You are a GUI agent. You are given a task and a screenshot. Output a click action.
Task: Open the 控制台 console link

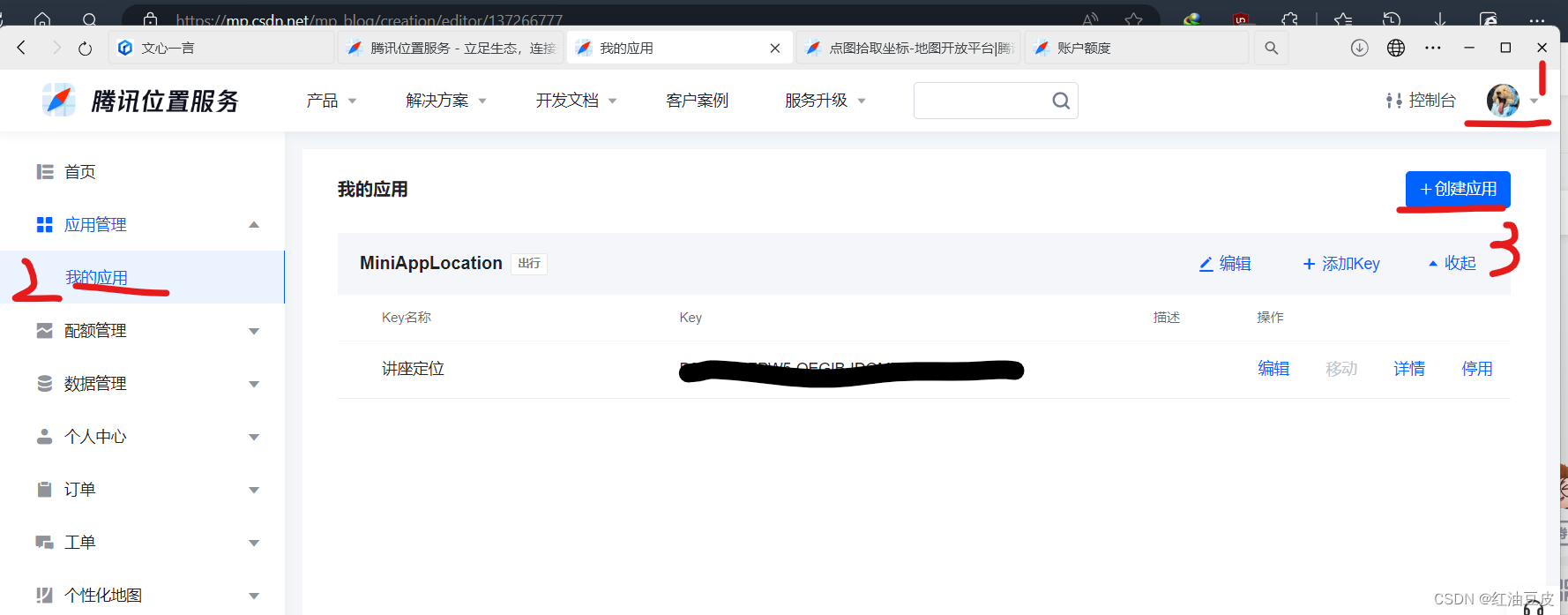coord(1422,101)
